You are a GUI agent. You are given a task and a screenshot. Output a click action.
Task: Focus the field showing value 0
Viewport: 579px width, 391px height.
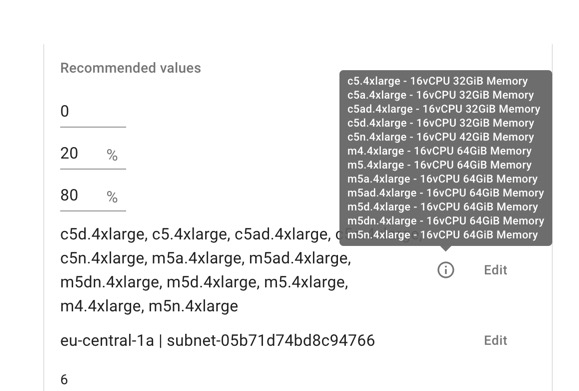(93, 112)
